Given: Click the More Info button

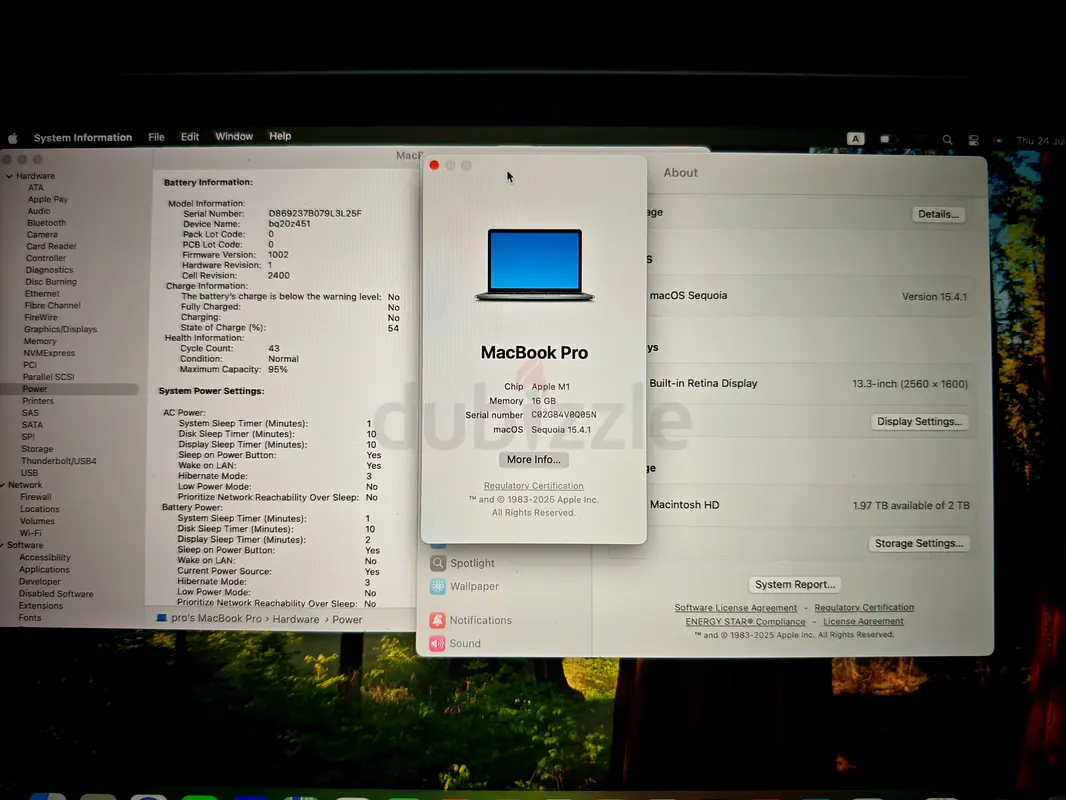Looking at the screenshot, I should 533,459.
